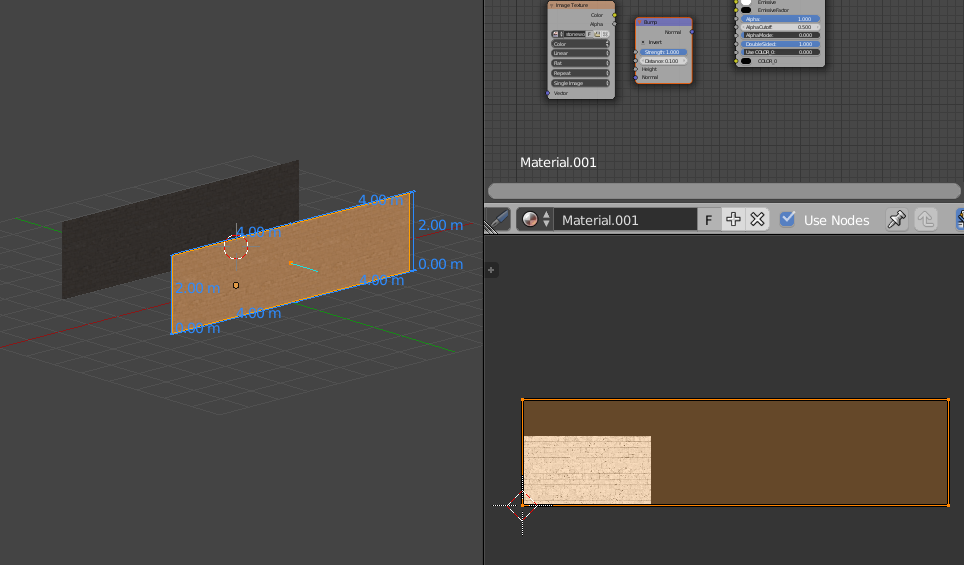The height and width of the screenshot is (565, 964).
Task: Click the unlink image icon in Image Texture node
Action: click(605, 34)
